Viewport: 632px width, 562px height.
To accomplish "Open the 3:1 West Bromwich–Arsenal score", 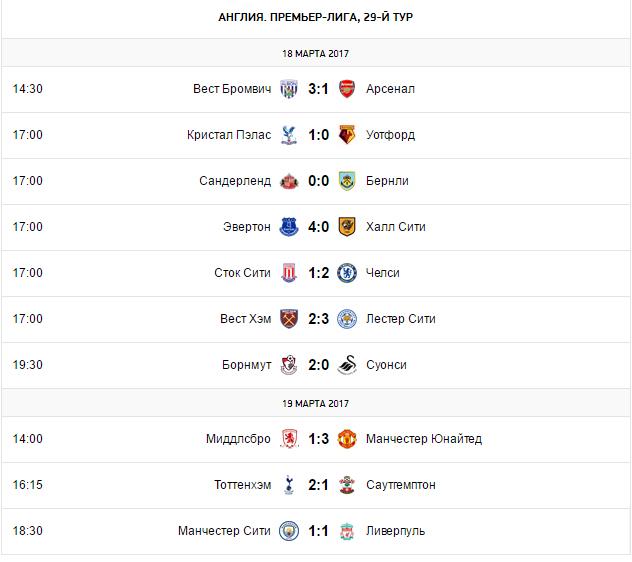I will (318, 89).
